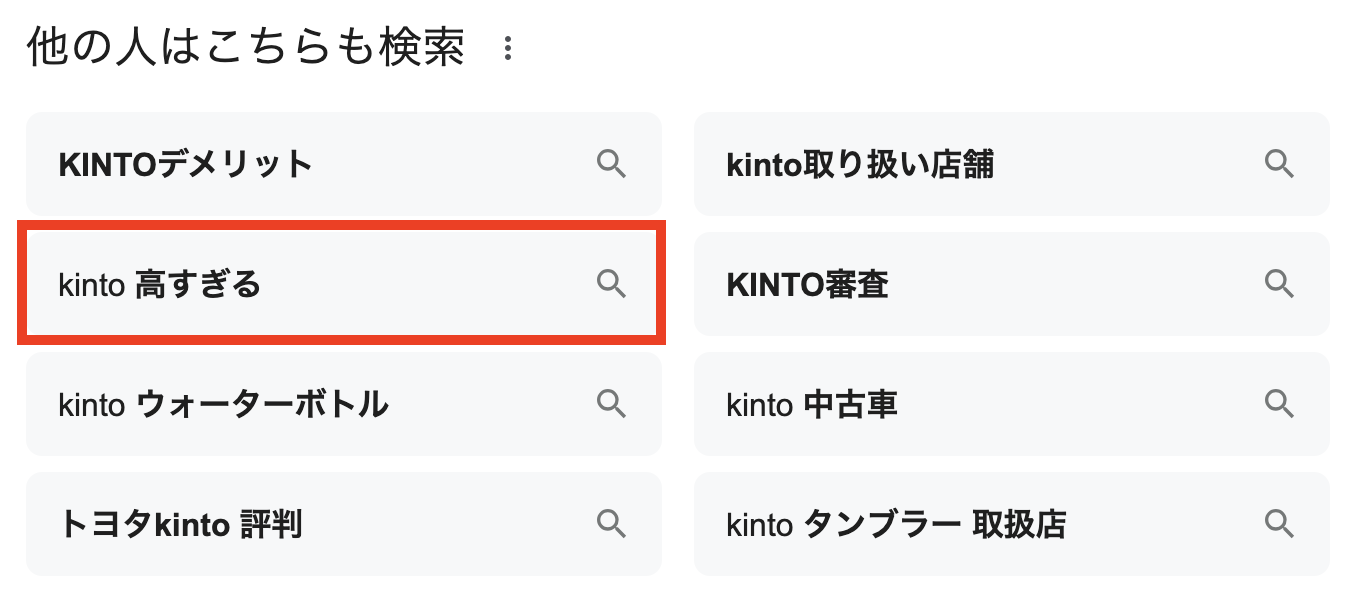The image size is (1354, 606).
Task: Choose the kinto タンブラー 取扱店 suggestion text
Action: click(896, 524)
